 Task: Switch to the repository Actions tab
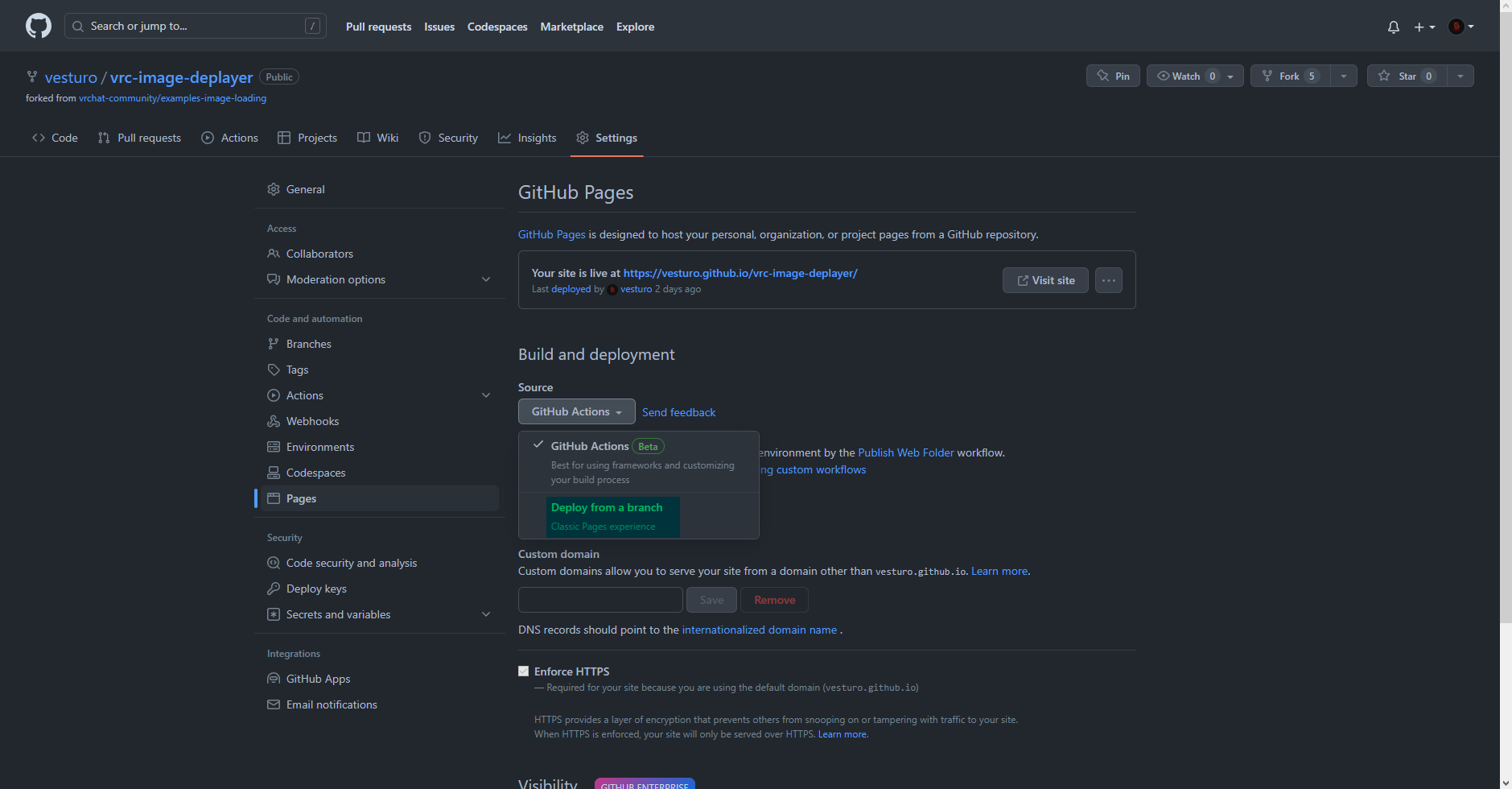point(229,138)
